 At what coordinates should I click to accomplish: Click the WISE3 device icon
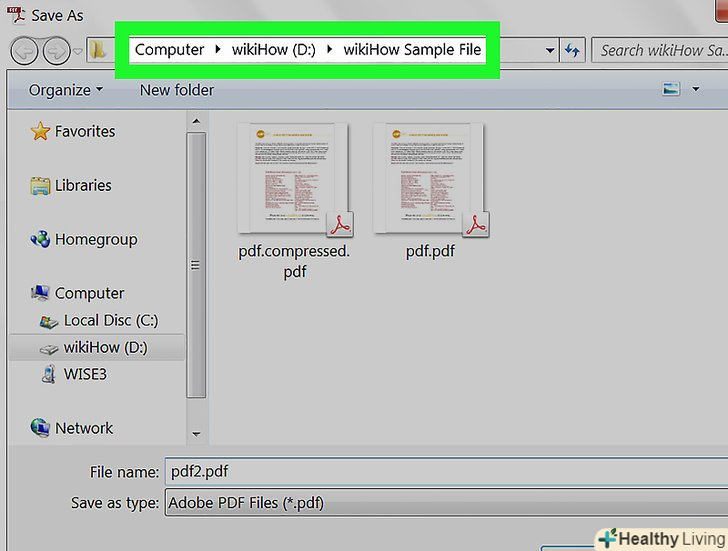[x=48, y=374]
